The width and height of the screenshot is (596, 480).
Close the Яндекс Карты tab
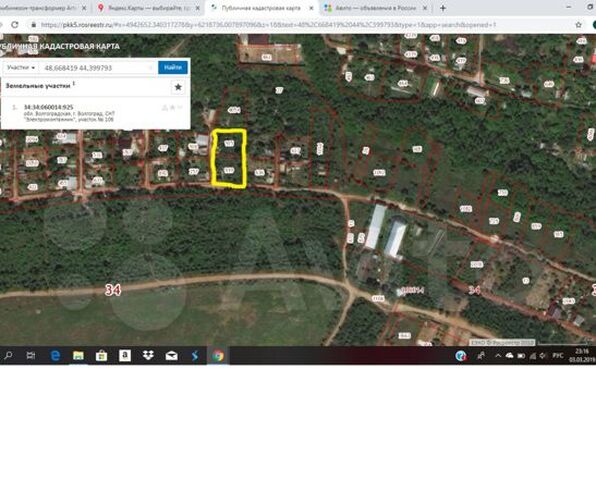tap(197, 8)
